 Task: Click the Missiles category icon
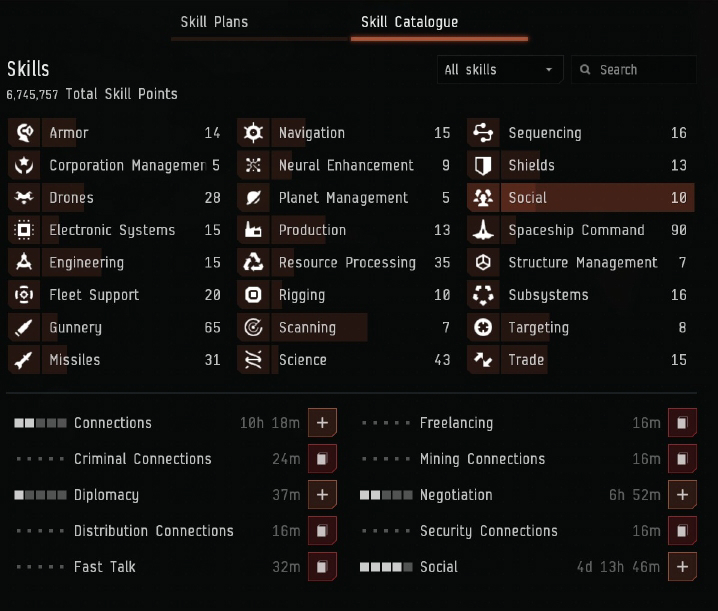pos(22,360)
